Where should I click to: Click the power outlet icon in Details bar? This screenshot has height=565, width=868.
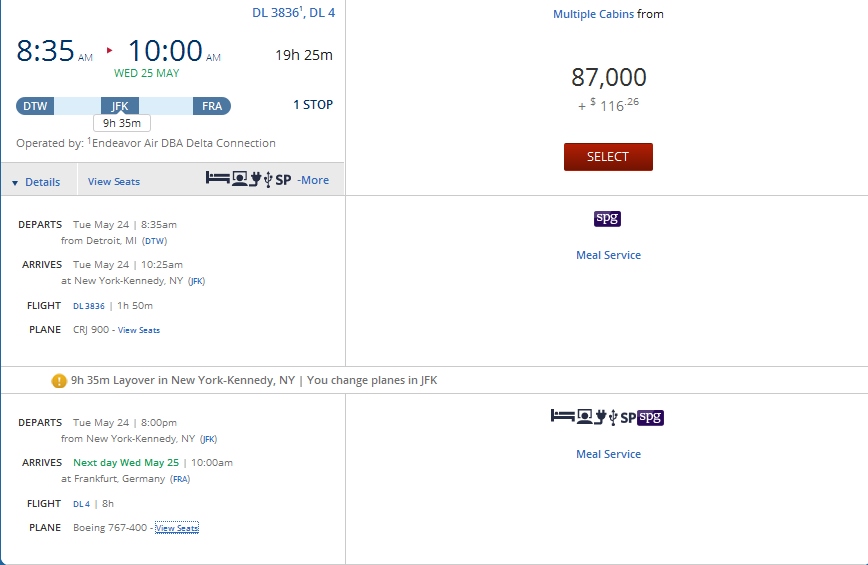tap(255, 179)
